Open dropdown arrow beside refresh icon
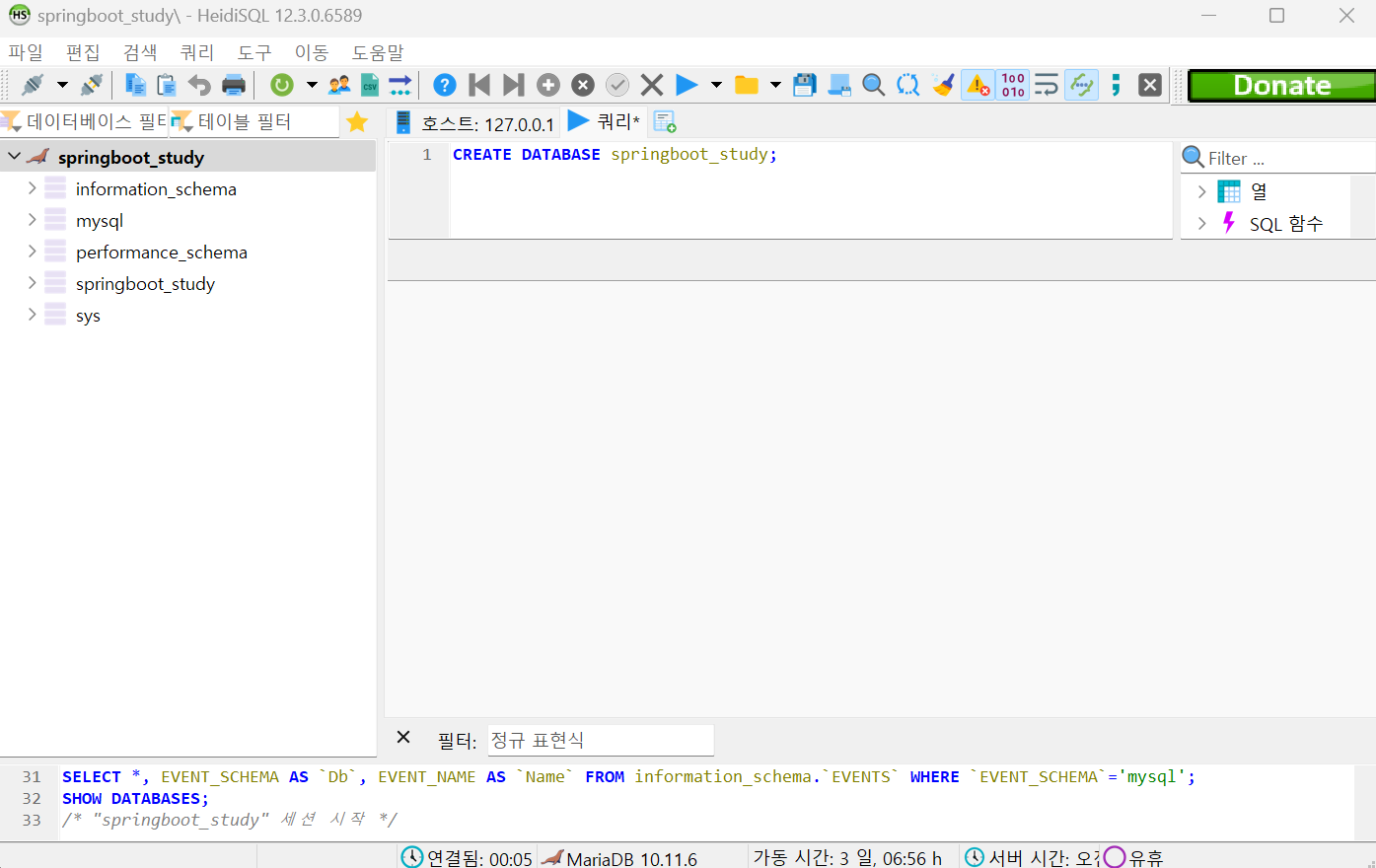The height and width of the screenshot is (868, 1376). coord(312,85)
